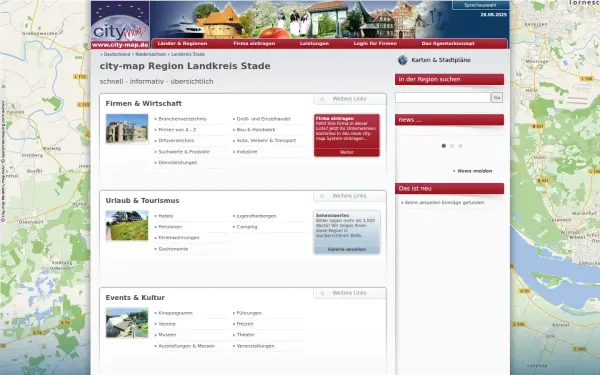Expand Weitere Links in Firmen & Wirtschaft
Screen dimensions: 600x375
pos(349,99)
